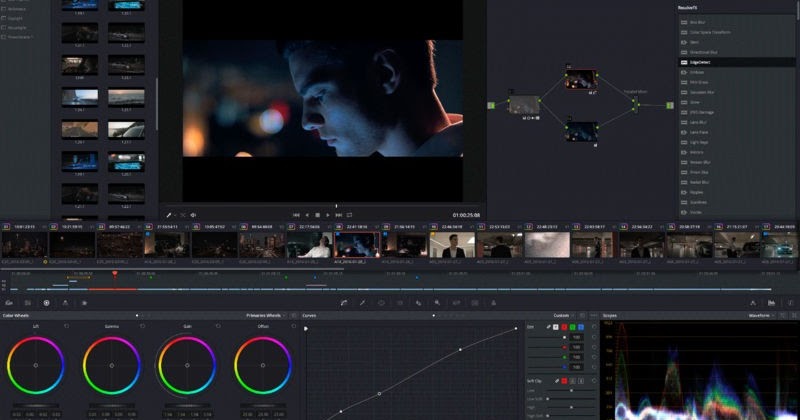Open the Keyframes palette icon
This screenshot has width=800, height=420.
pyautogui.click(x=753, y=303)
